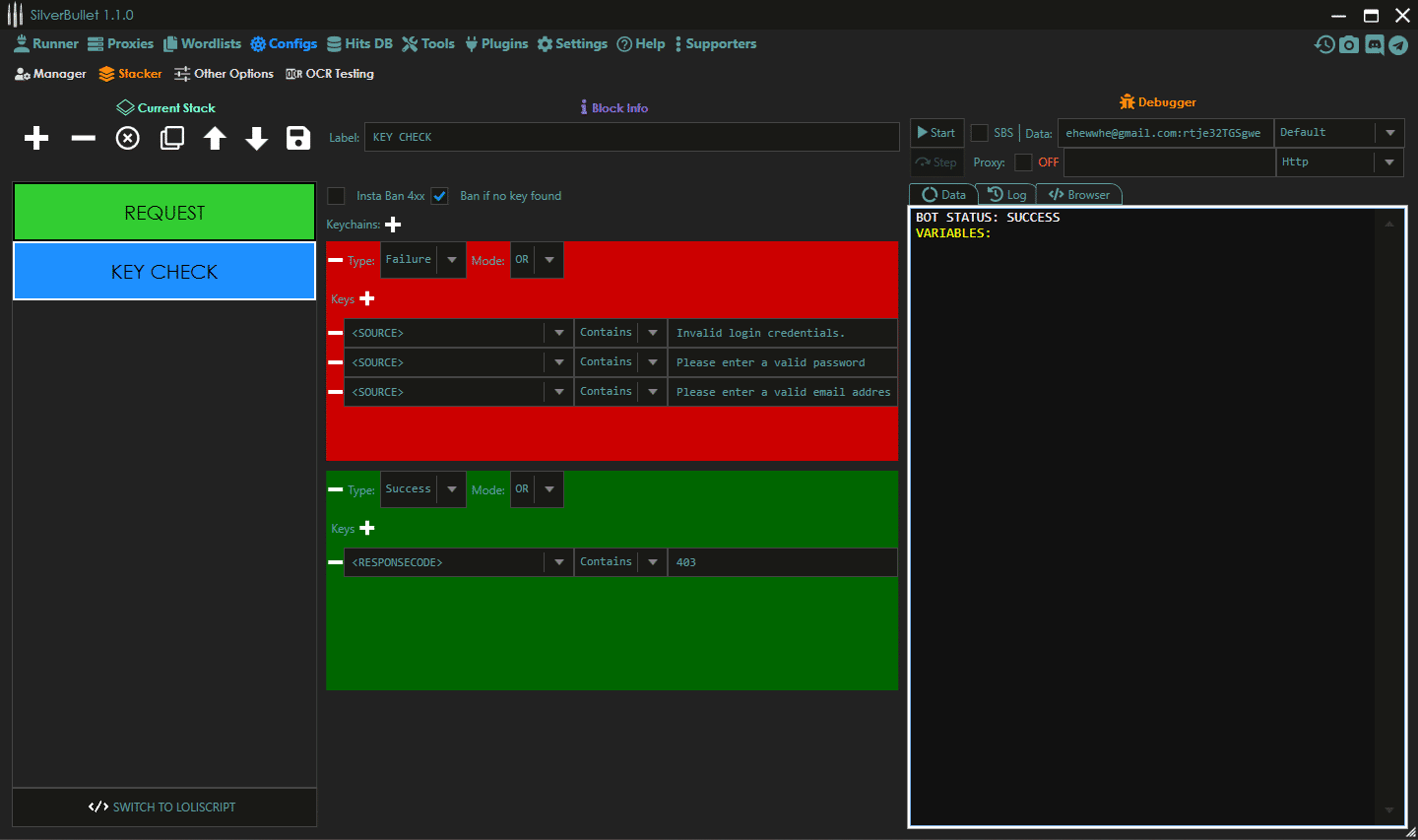Click the disable block circled-X icon

click(128, 138)
